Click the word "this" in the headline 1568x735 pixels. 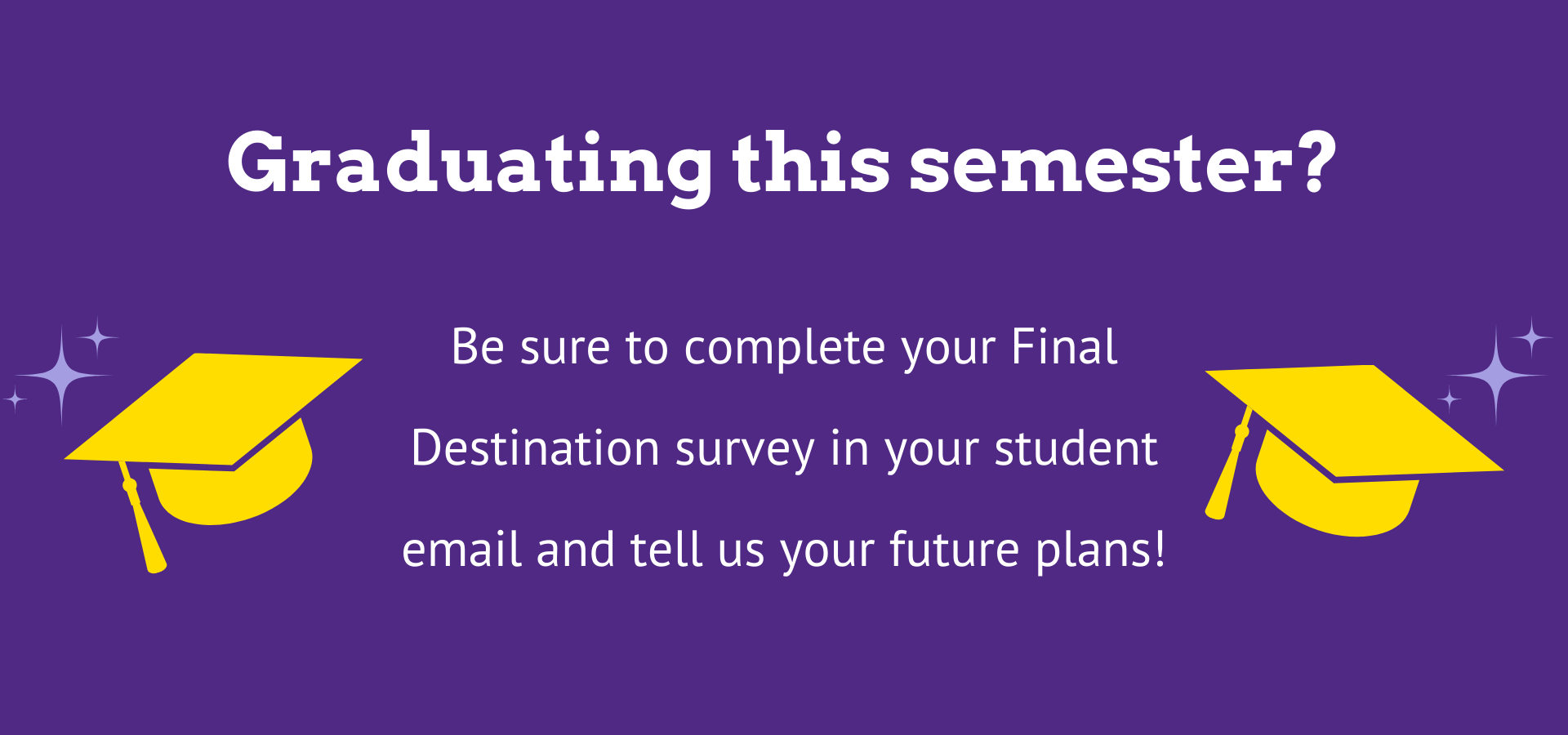point(811,163)
